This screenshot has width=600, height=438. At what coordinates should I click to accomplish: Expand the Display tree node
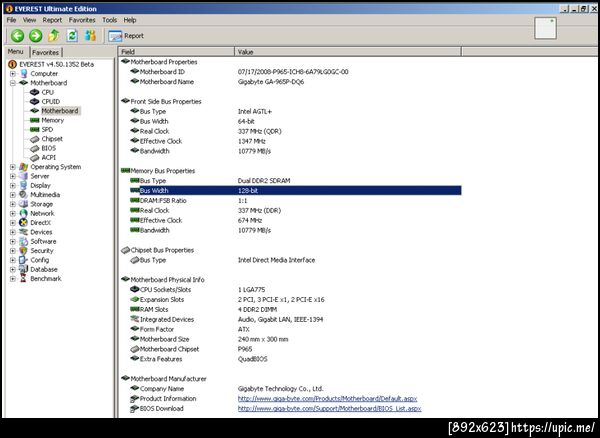[x=13, y=186]
